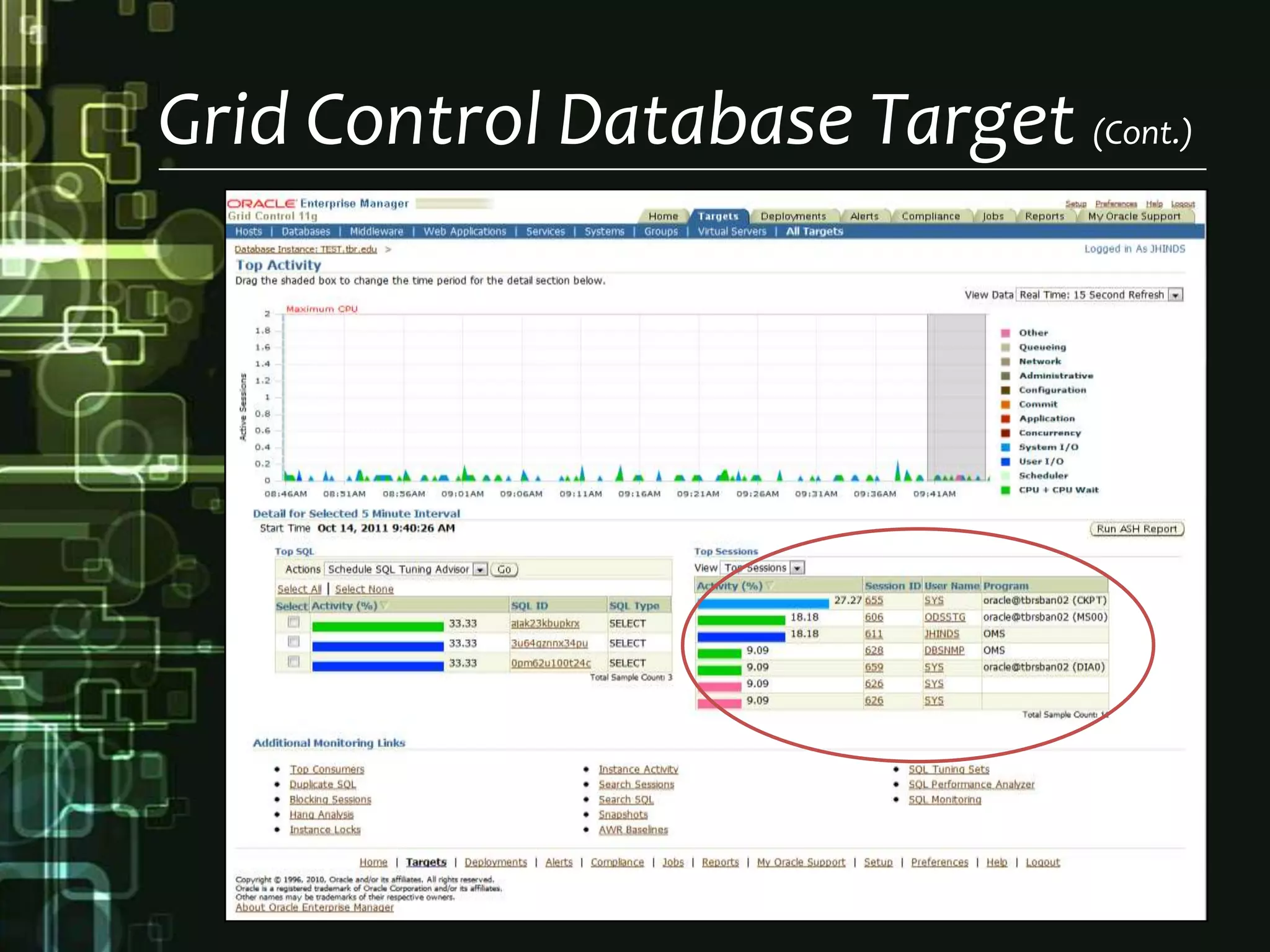The image size is (1270, 952).
Task: Open the Reports tab
Action: tap(1044, 216)
